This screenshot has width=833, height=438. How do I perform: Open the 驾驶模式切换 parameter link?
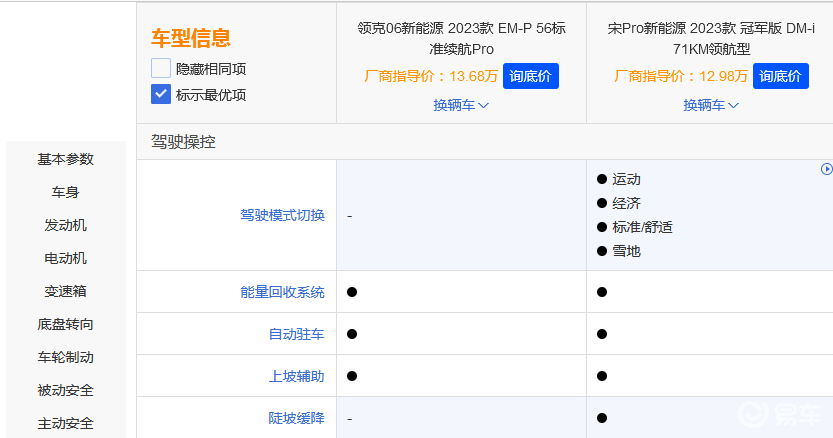coord(282,215)
